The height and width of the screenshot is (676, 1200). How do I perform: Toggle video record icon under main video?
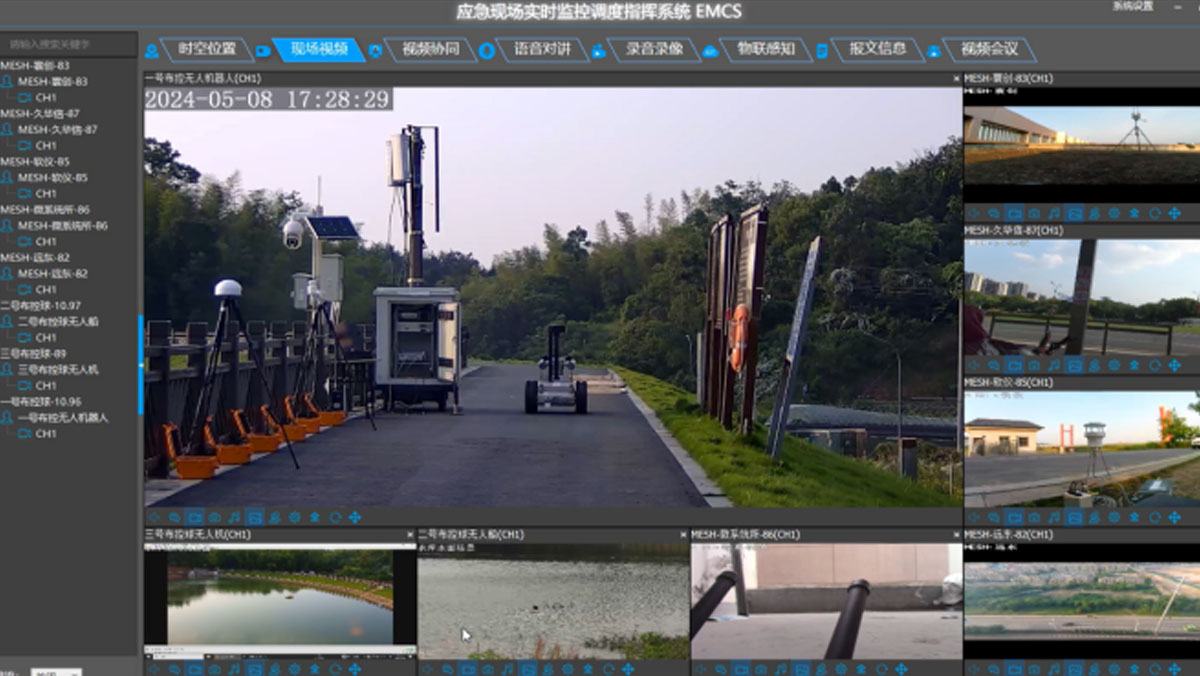click(194, 517)
